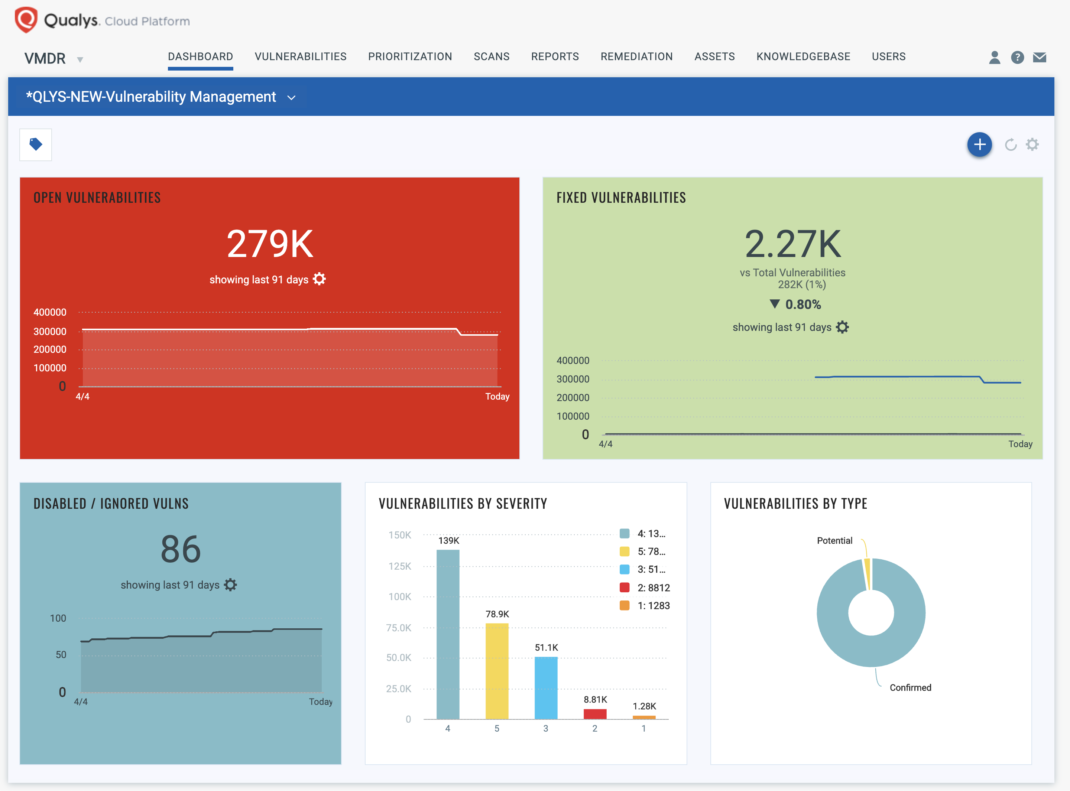The image size is (1070, 791).
Task: Select the Remediation tab
Action: (x=637, y=57)
